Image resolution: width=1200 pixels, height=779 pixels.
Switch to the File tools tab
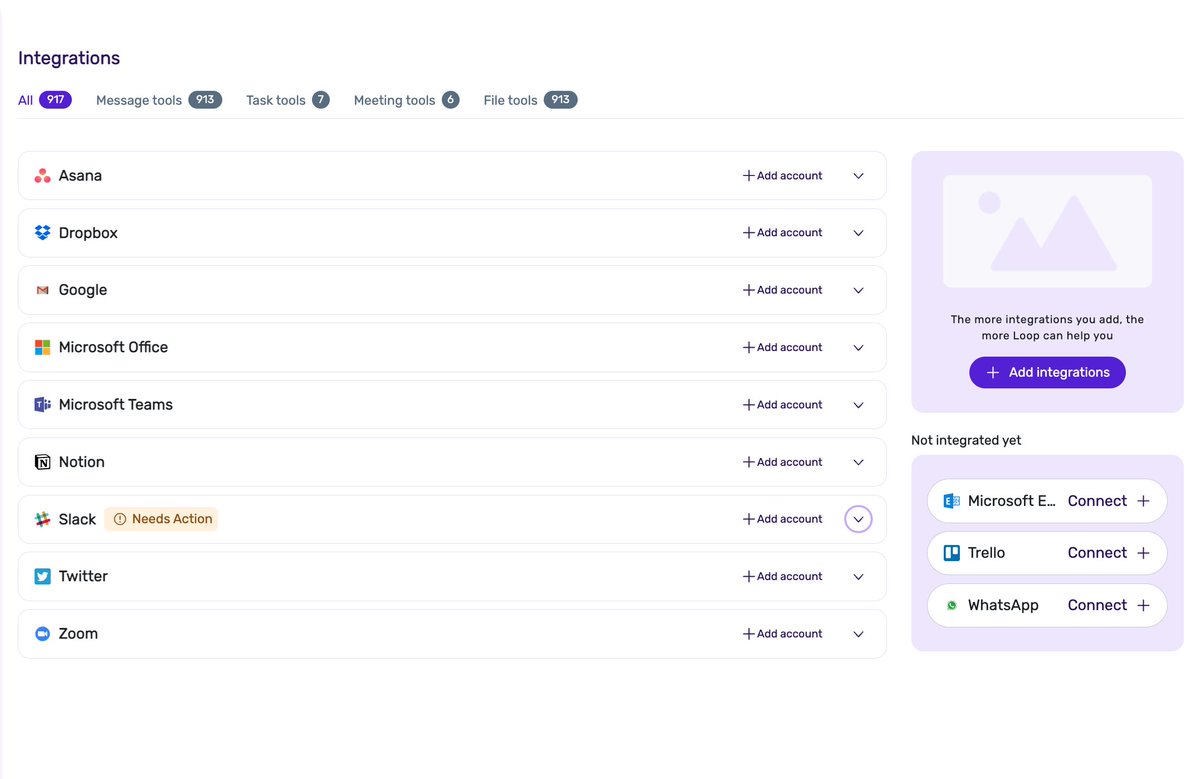click(530, 100)
